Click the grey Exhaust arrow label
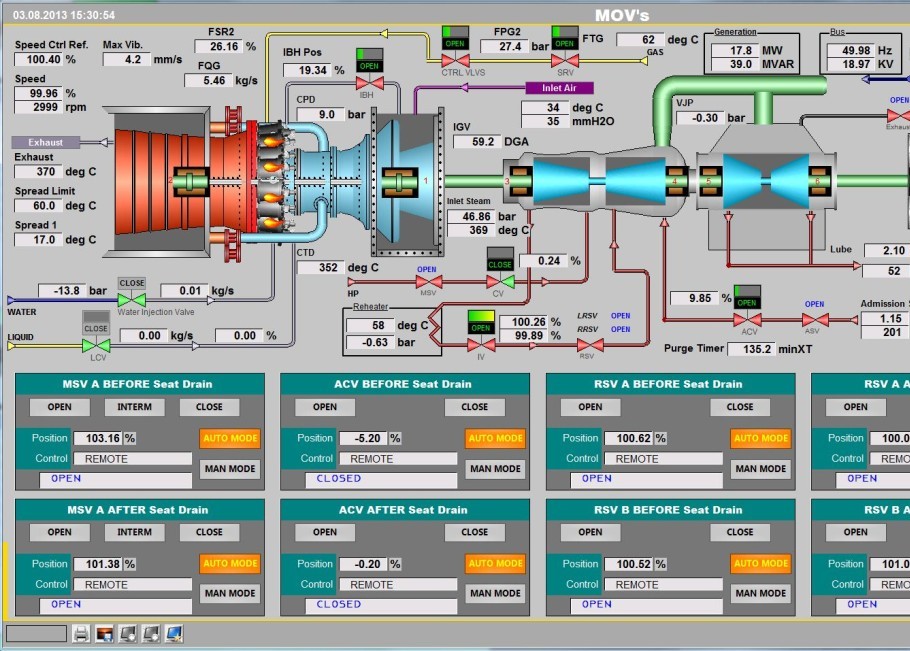The height and width of the screenshot is (651, 910). pyautogui.click(x=45, y=142)
